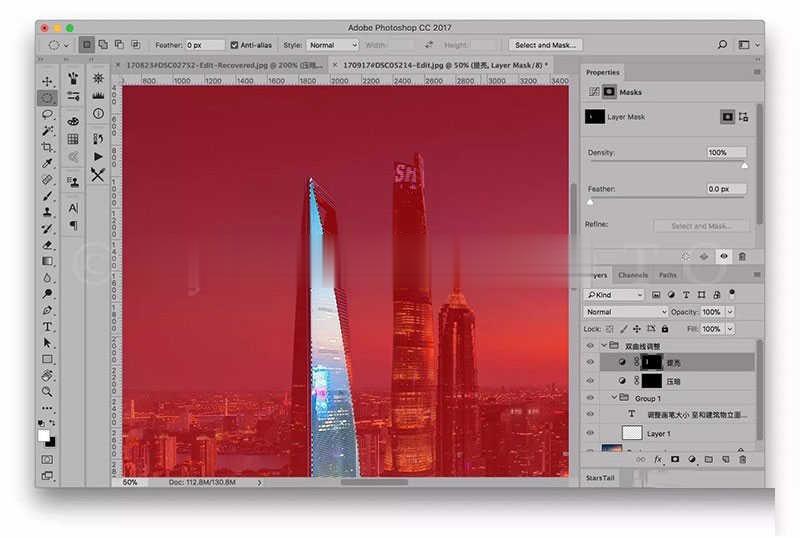This screenshot has height=538, width=800.
Task: Open the layer blend mode dropdown
Action: (x=626, y=312)
